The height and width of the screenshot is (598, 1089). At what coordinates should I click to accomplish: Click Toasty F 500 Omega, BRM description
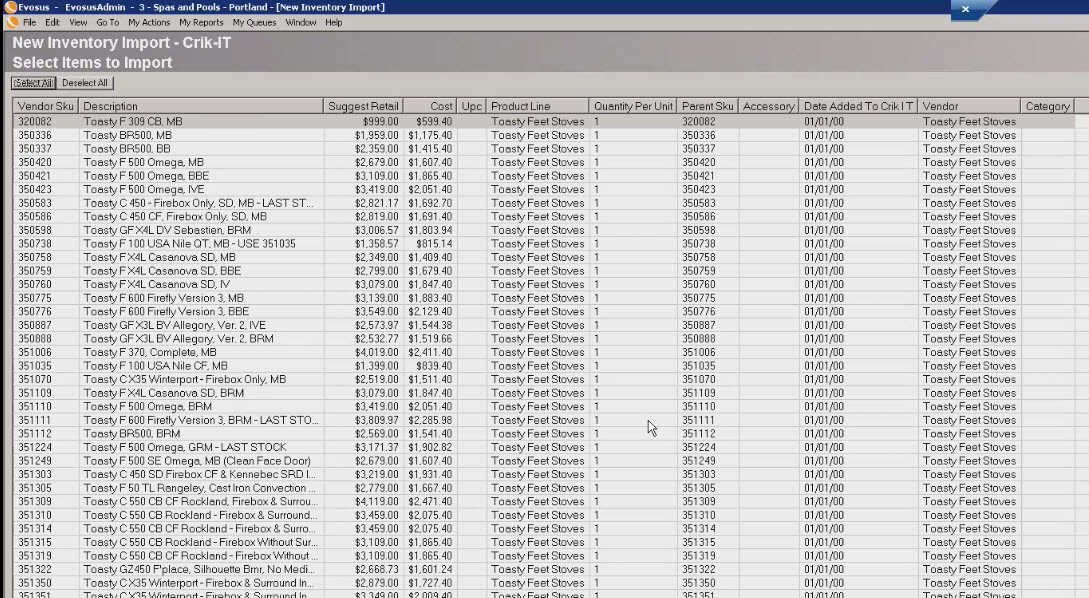(x=147, y=406)
